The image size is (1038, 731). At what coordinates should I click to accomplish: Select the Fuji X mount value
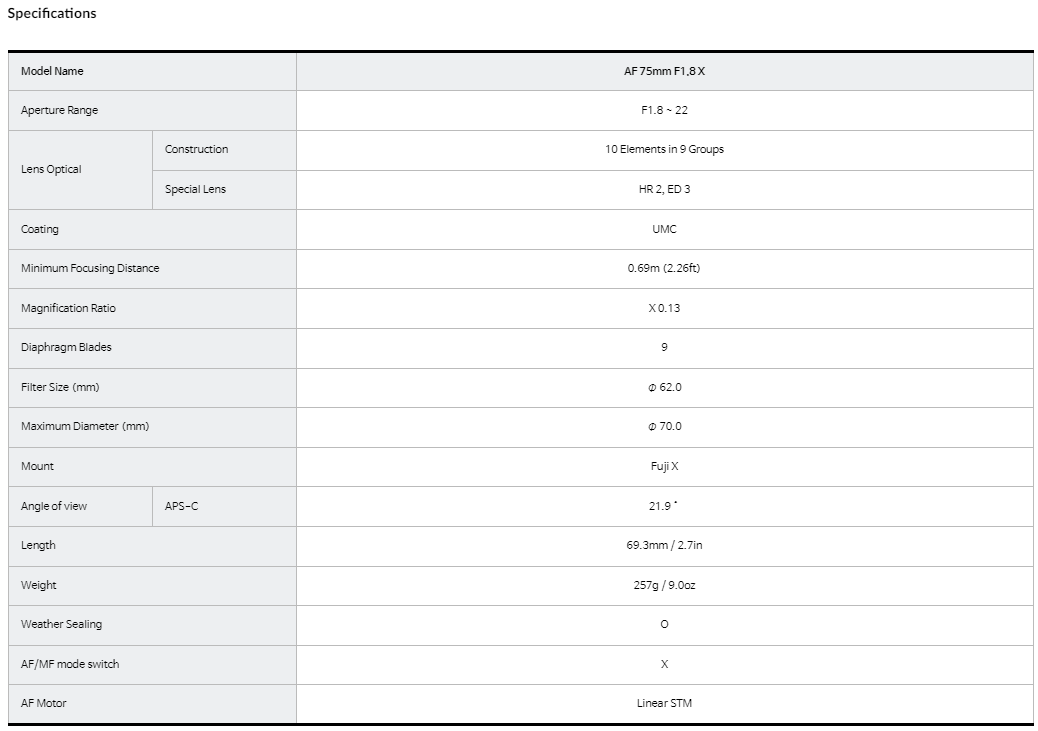[664, 466]
